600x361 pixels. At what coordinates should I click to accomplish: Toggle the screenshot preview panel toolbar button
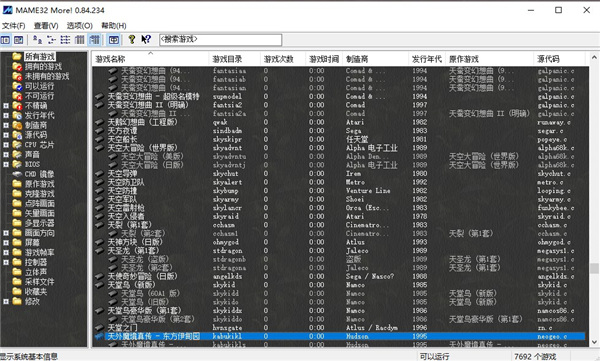point(18,39)
